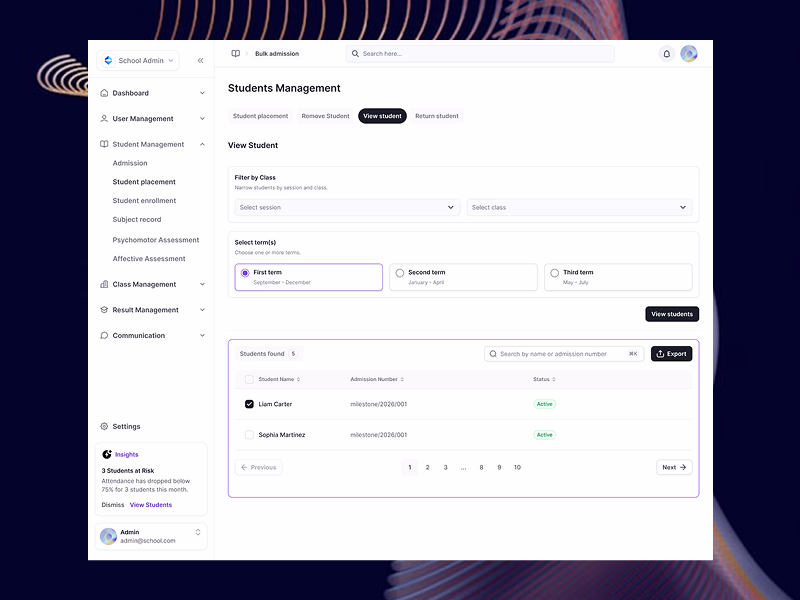
Task: Click the Students found count badge
Action: (293, 354)
